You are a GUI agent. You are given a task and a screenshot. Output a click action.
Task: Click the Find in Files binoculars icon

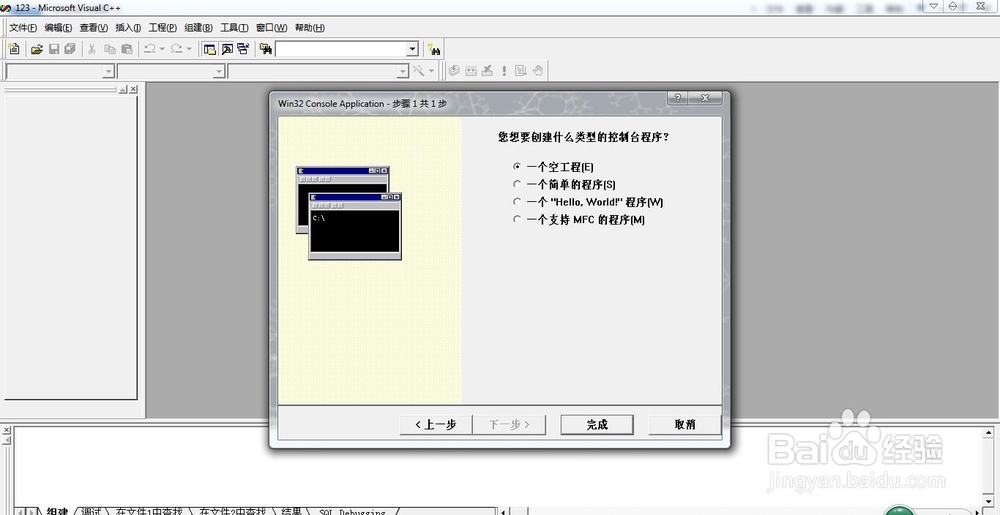click(x=266, y=49)
